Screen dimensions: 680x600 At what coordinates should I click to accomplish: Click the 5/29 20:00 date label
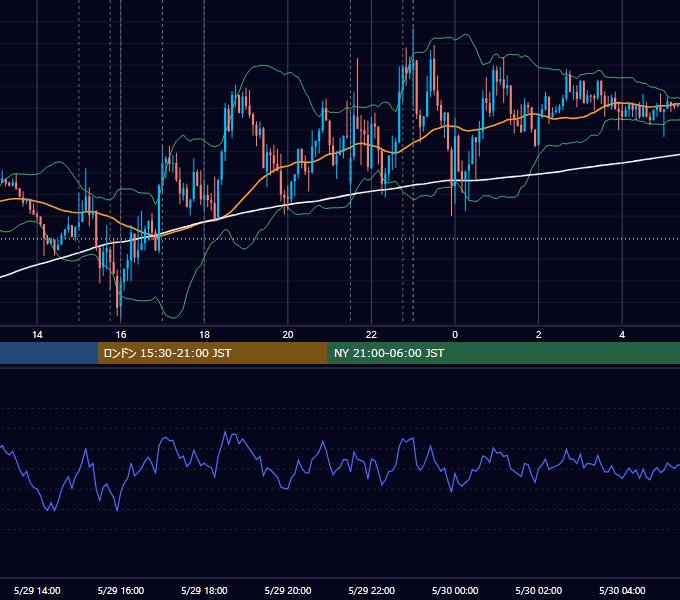(288, 590)
